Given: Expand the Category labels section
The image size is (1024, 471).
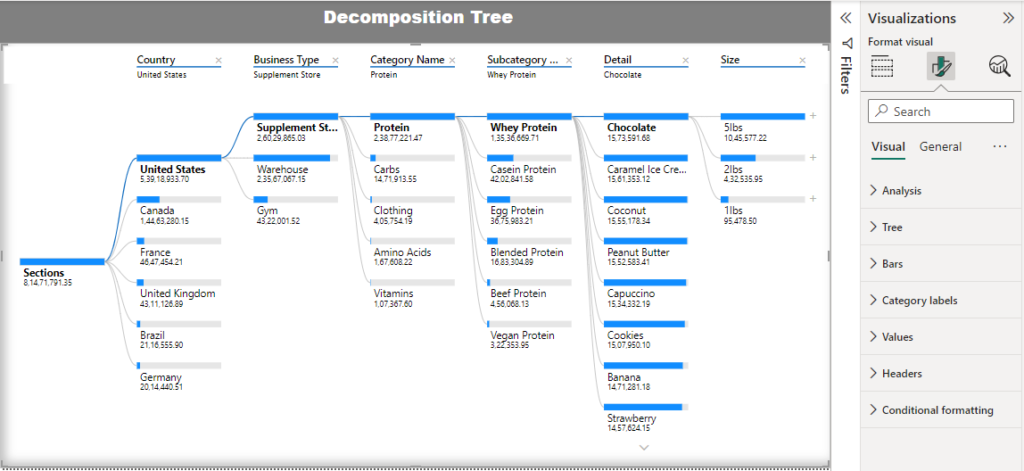Looking at the screenshot, I should click(919, 300).
